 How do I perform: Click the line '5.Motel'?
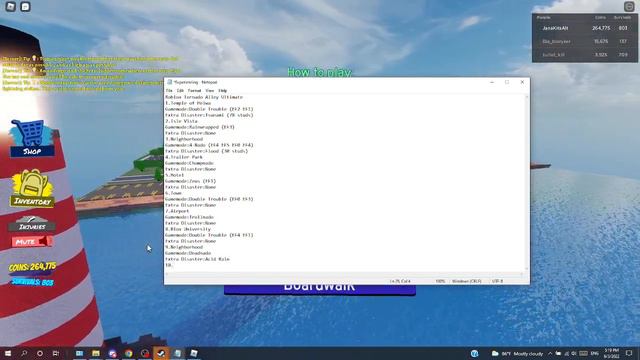(x=174, y=175)
